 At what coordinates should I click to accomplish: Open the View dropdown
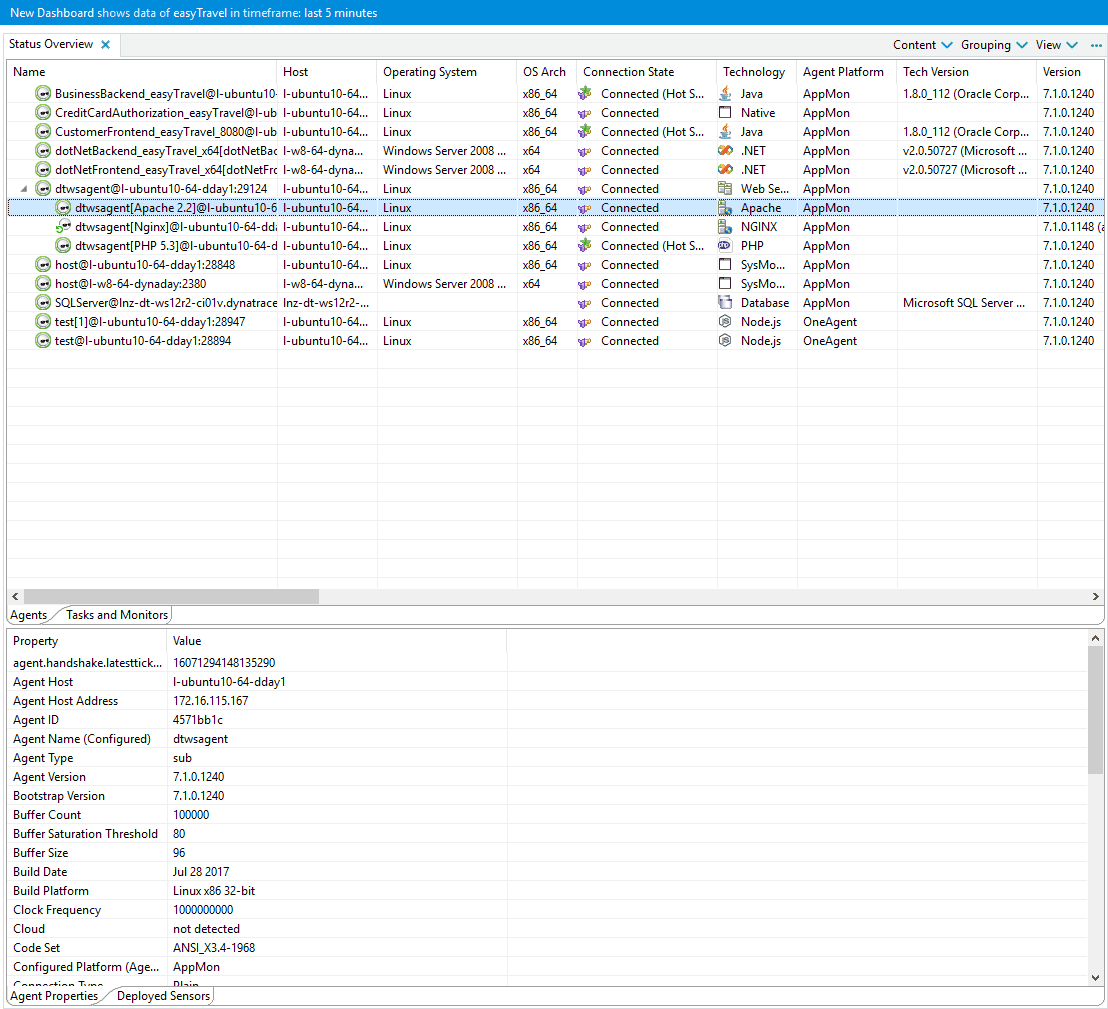pos(1056,45)
